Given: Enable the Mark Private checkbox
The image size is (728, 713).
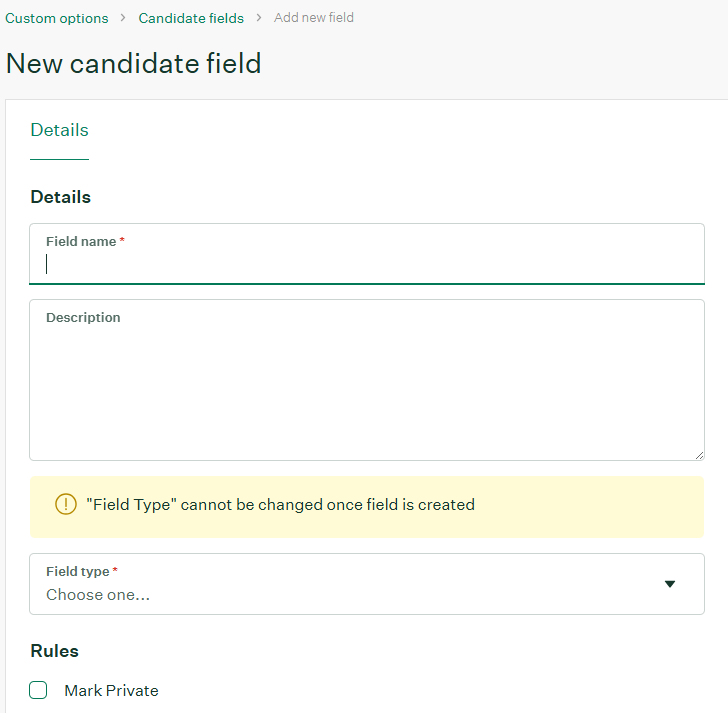Looking at the screenshot, I should [38, 690].
